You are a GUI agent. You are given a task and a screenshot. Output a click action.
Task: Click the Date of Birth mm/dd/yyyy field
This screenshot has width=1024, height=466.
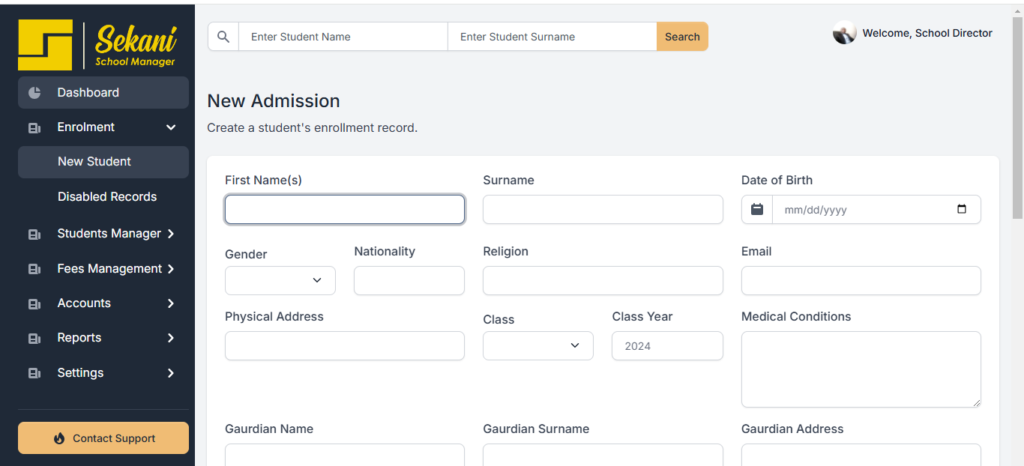876,210
